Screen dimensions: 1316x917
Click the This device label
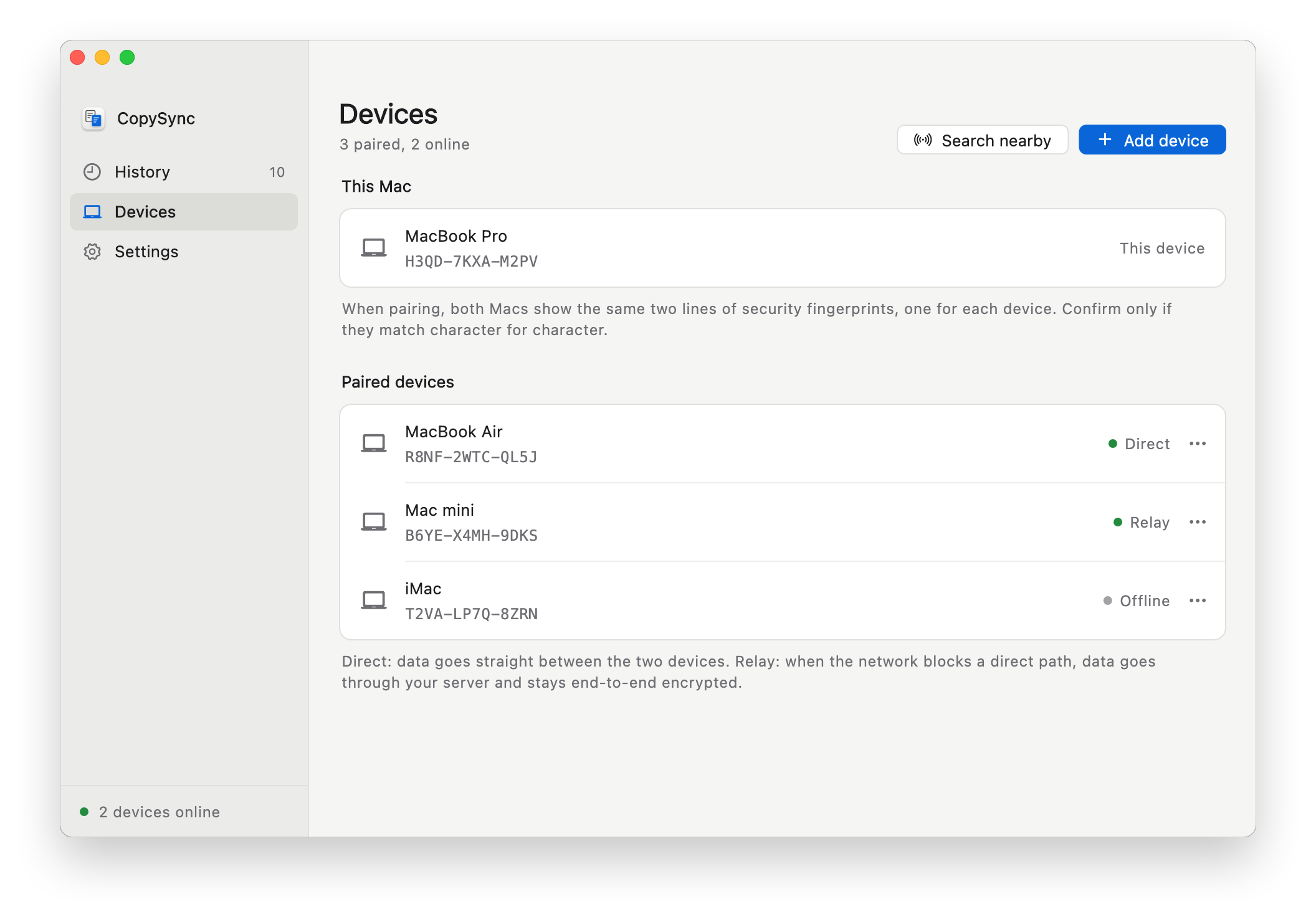[1162, 249]
